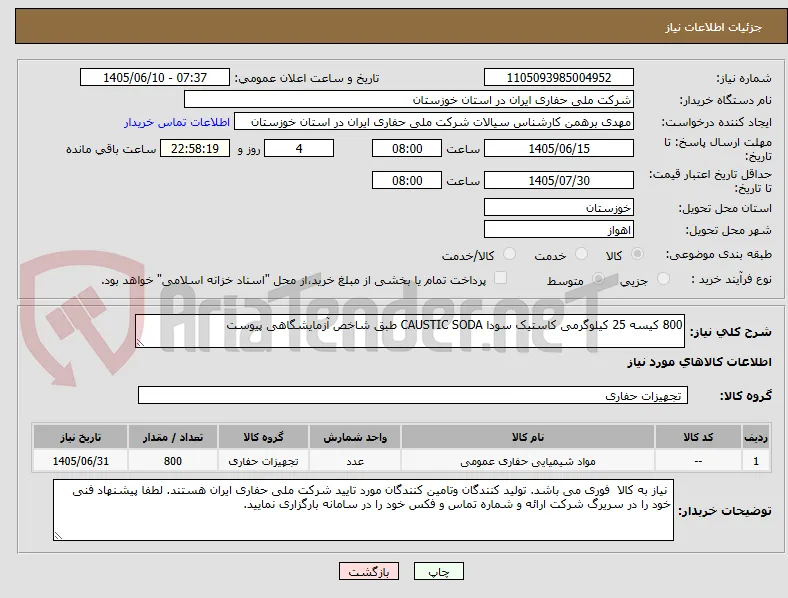Click the ردیف column header
Screen dimensions: 788x598
click(x=756, y=437)
